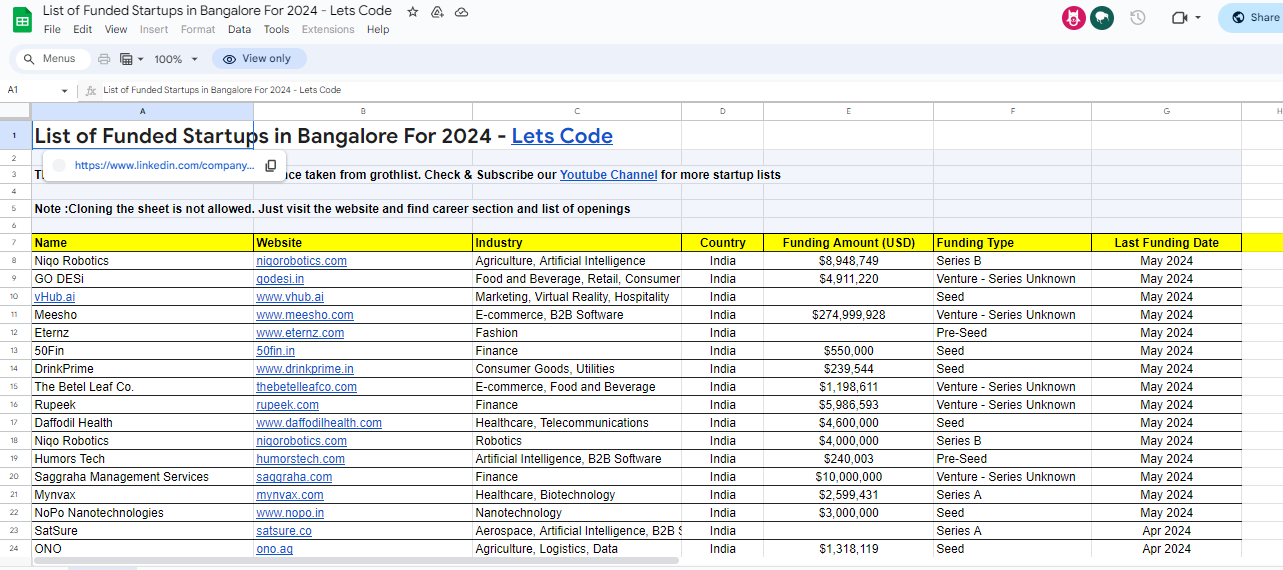Screen dimensions: 1283x570
Task: Open the godesi.in website link
Action: click(280, 279)
